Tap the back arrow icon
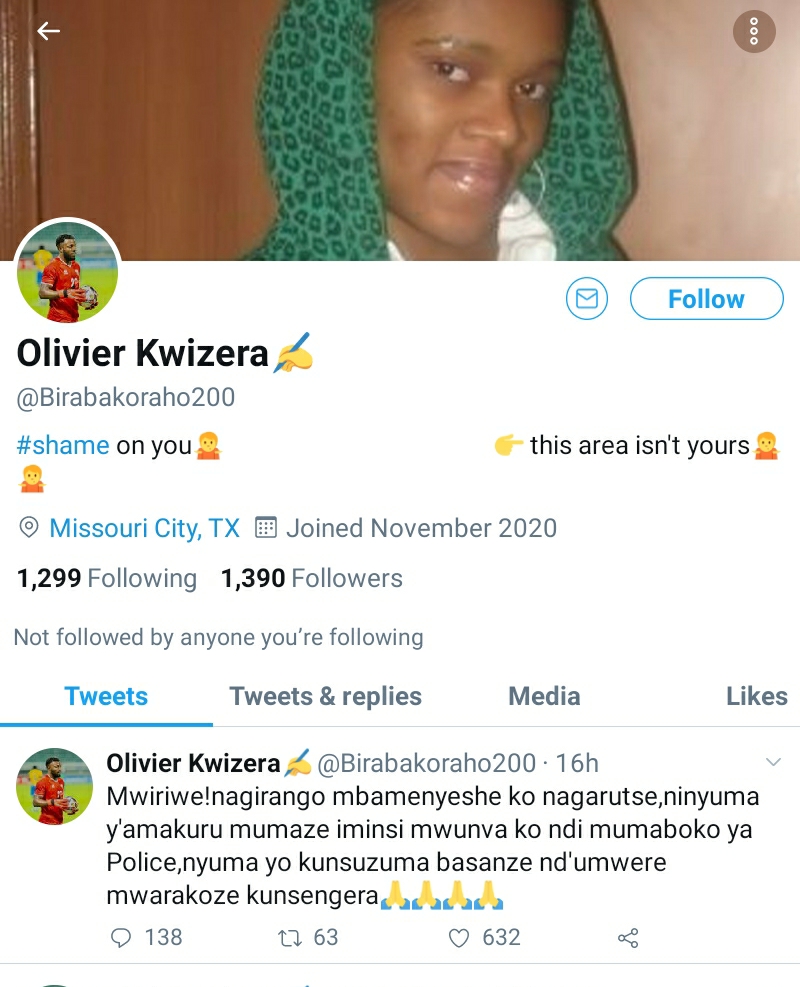This screenshot has width=800, height=987. tap(48, 32)
